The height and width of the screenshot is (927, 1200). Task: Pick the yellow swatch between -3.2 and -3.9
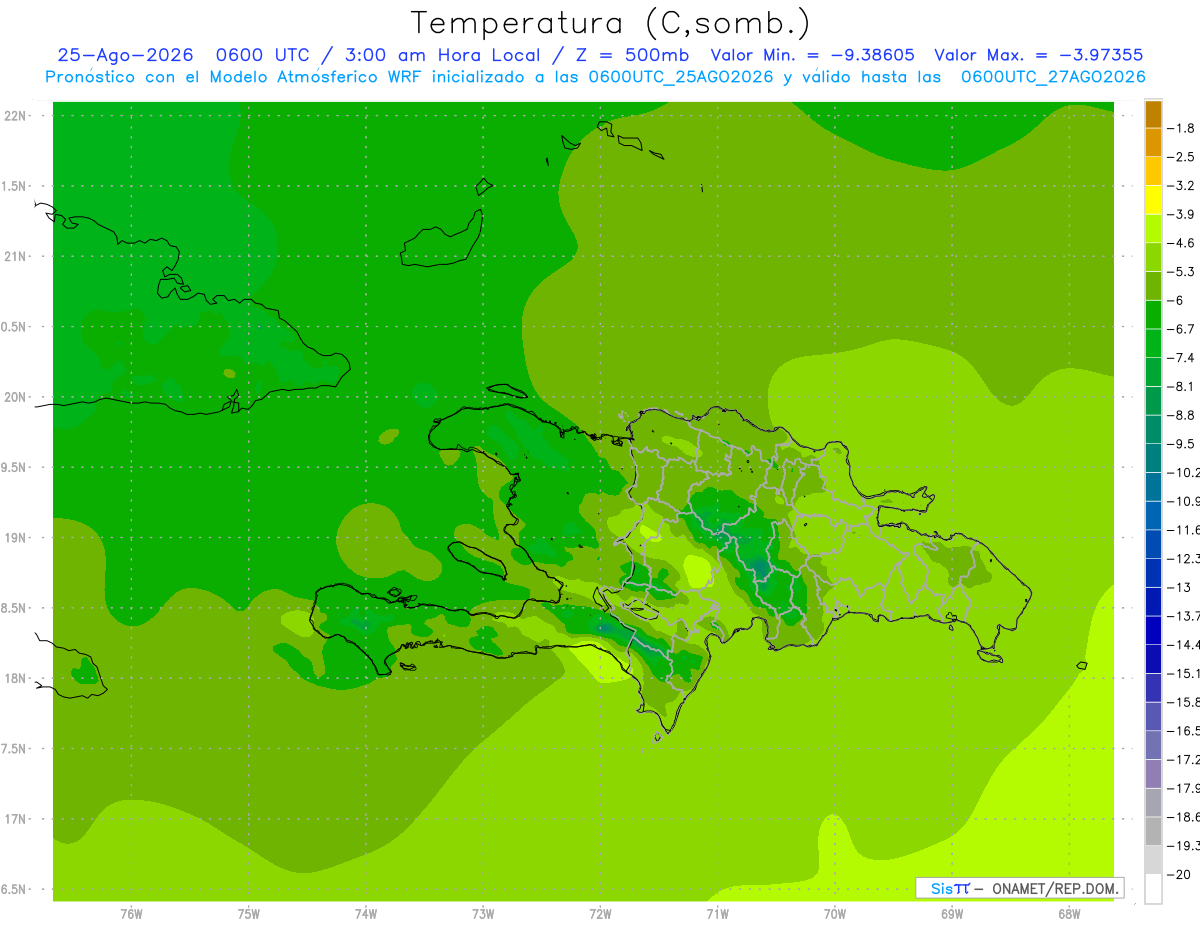(x=1153, y=200)
